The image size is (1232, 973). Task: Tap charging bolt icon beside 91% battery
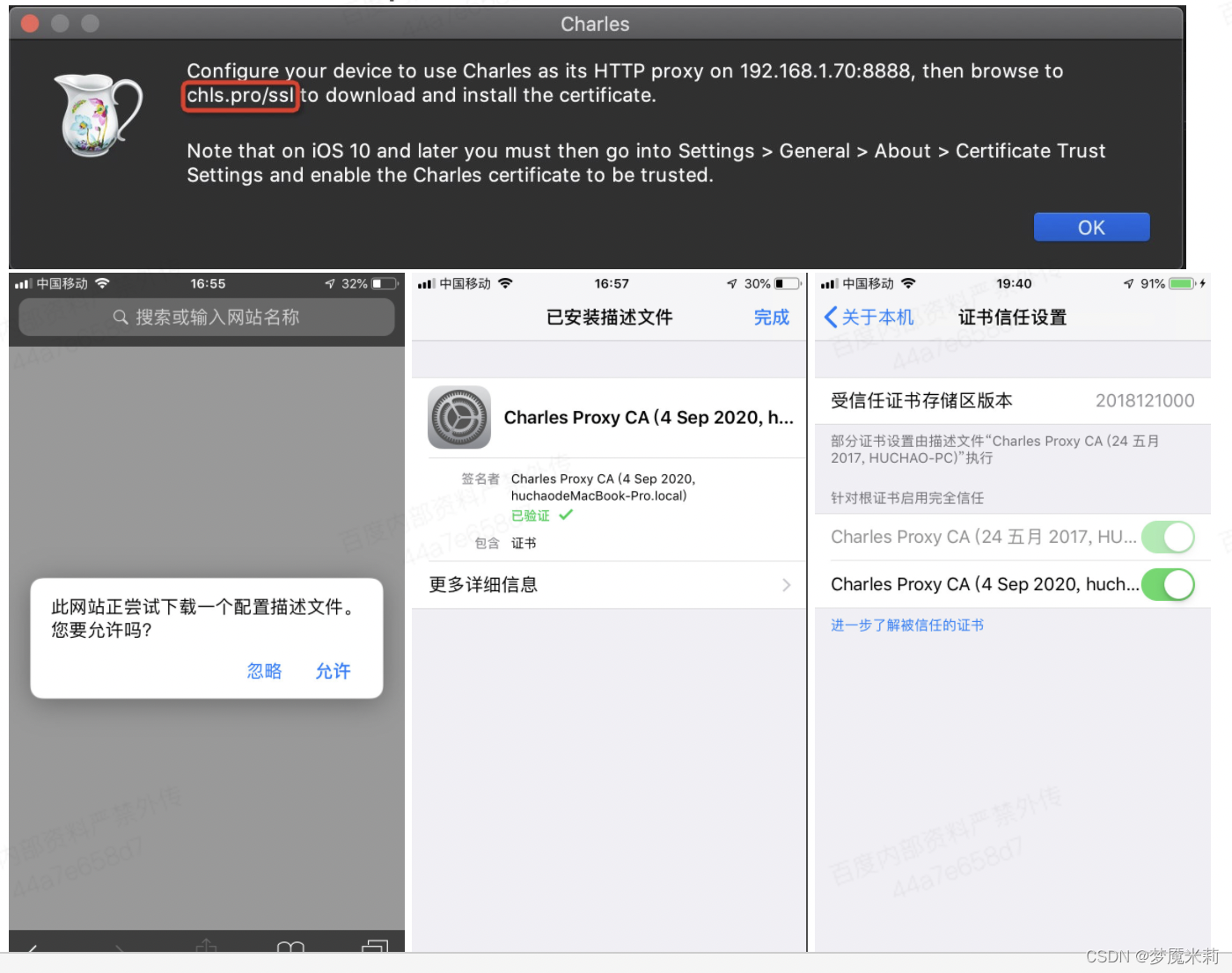pos(1203,283)
